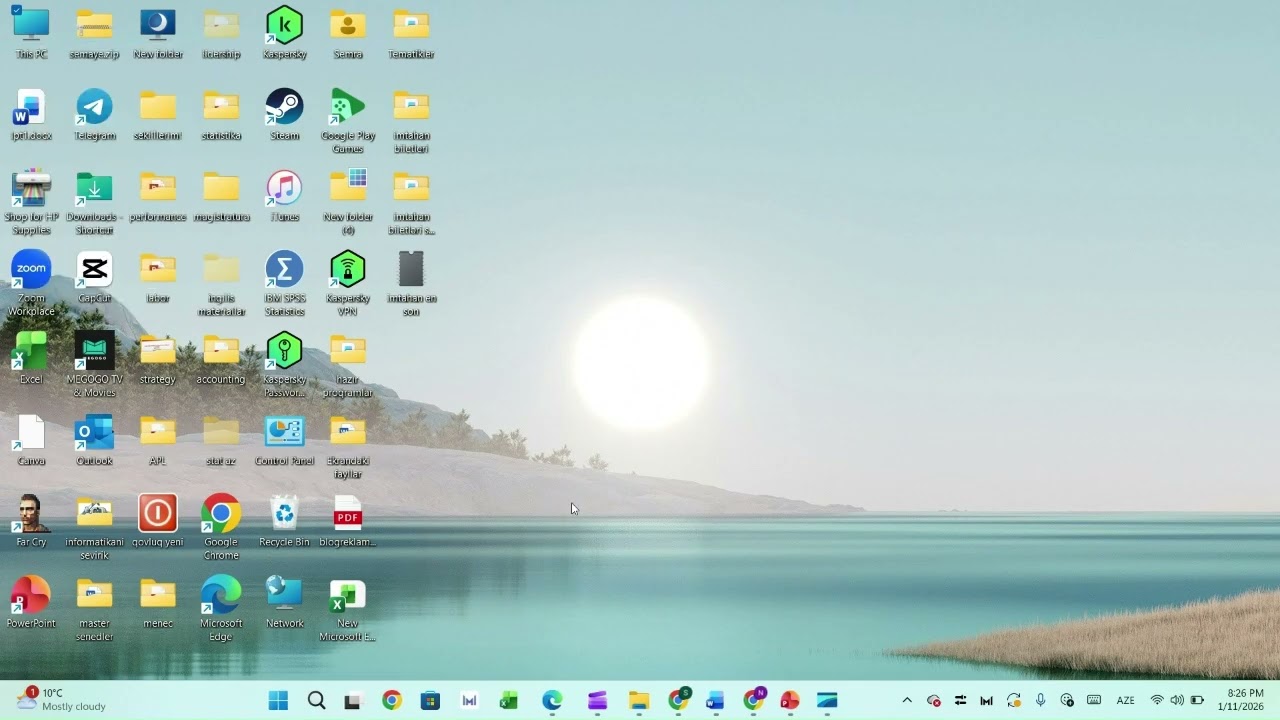The height and width of the screenshot is (720, 1280).
Task: Open Word from the taskbar
Action: 715,701
